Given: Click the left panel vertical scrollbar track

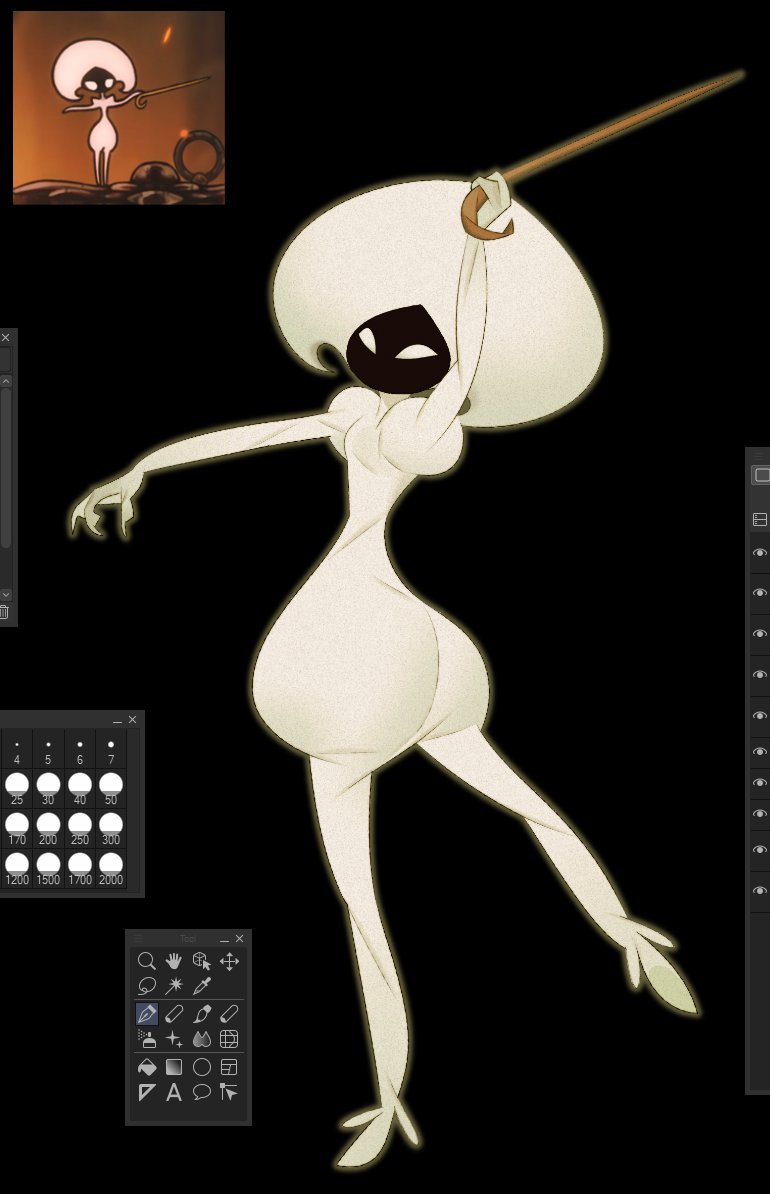Looking at the screenshot, I should pos(5,487).
